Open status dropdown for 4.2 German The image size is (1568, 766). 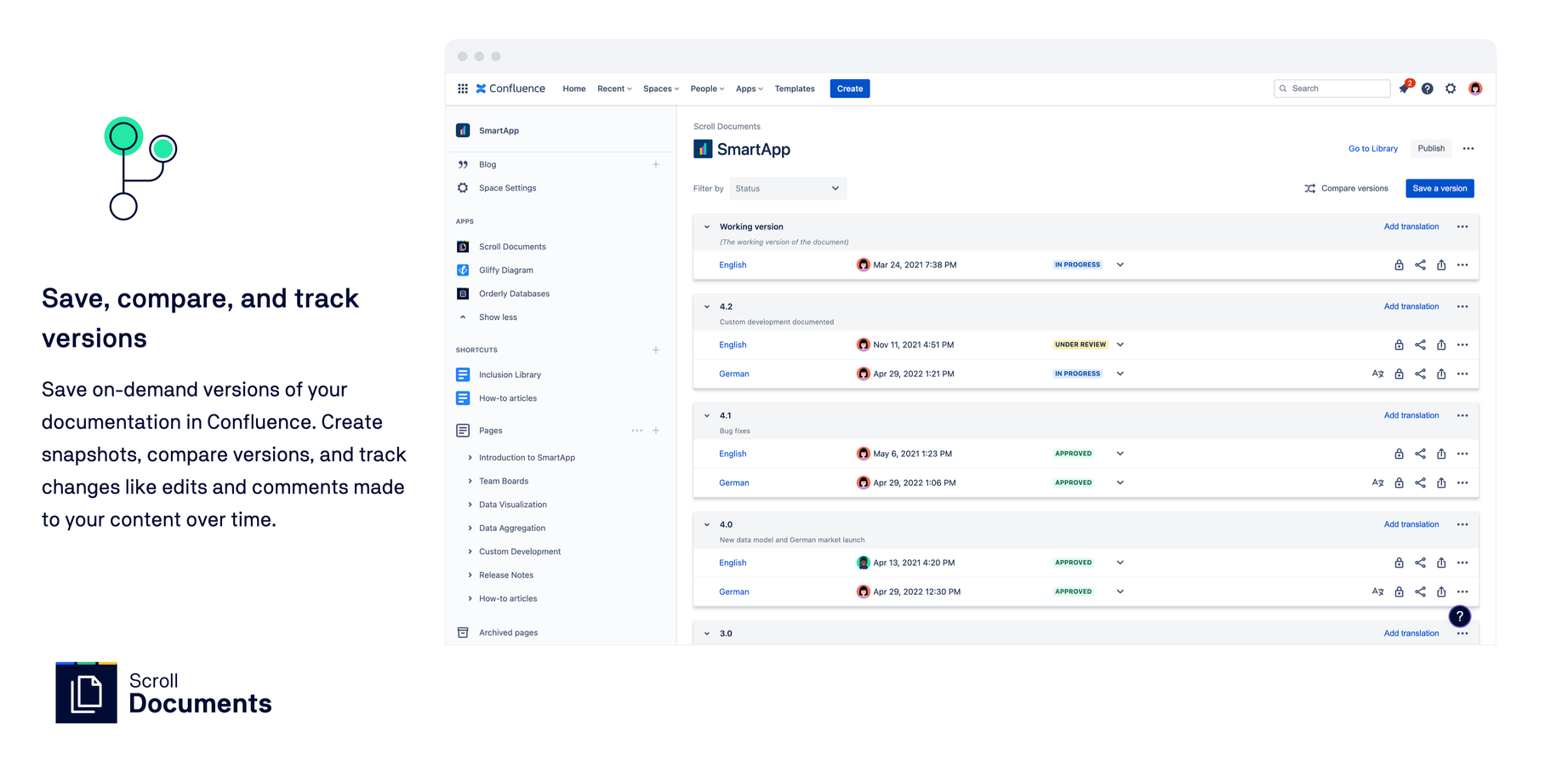click(1120, 374)
